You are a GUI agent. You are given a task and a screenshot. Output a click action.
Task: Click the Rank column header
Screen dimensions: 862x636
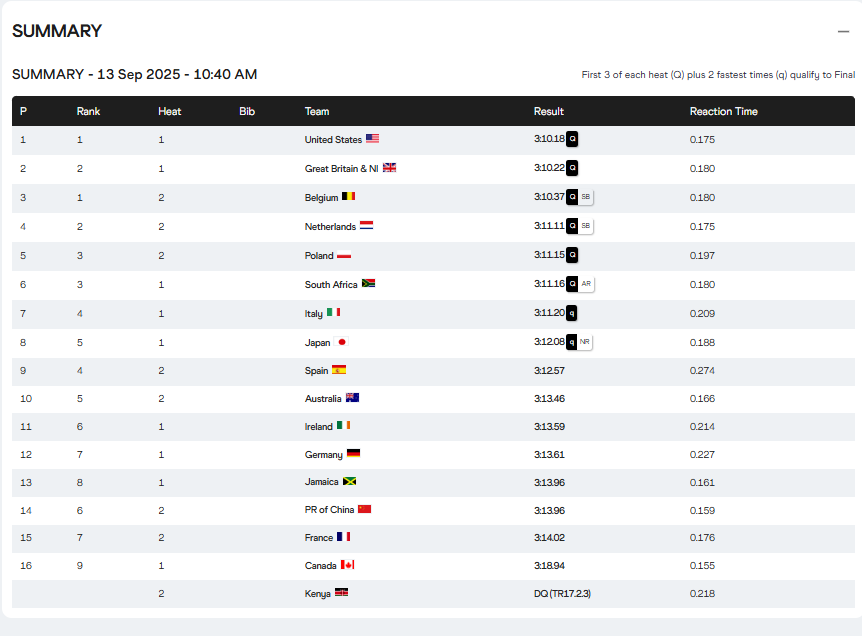88,111
